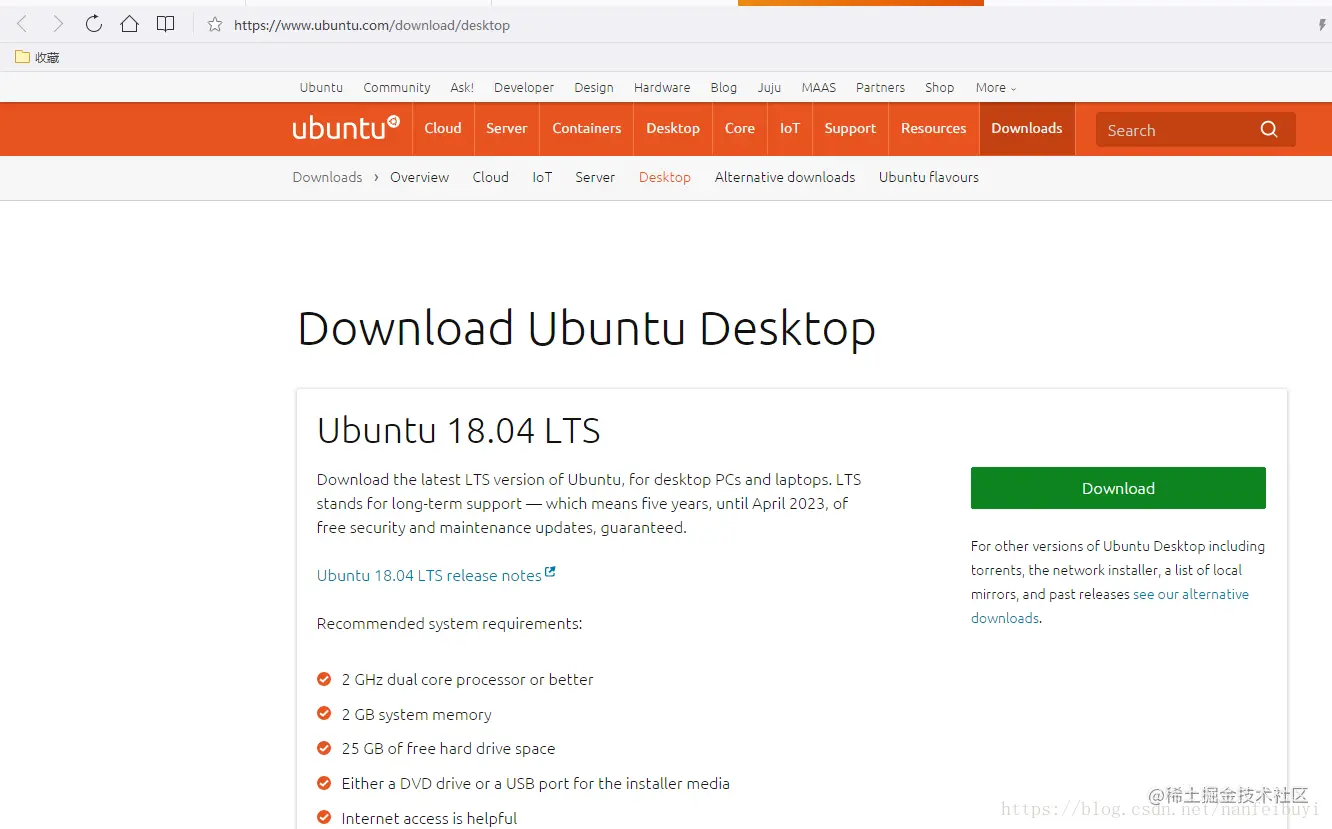The width and height of the screenshot is (1332, 829).
Task: Reload the page with the refresh icon
Action: pos(94,24)
